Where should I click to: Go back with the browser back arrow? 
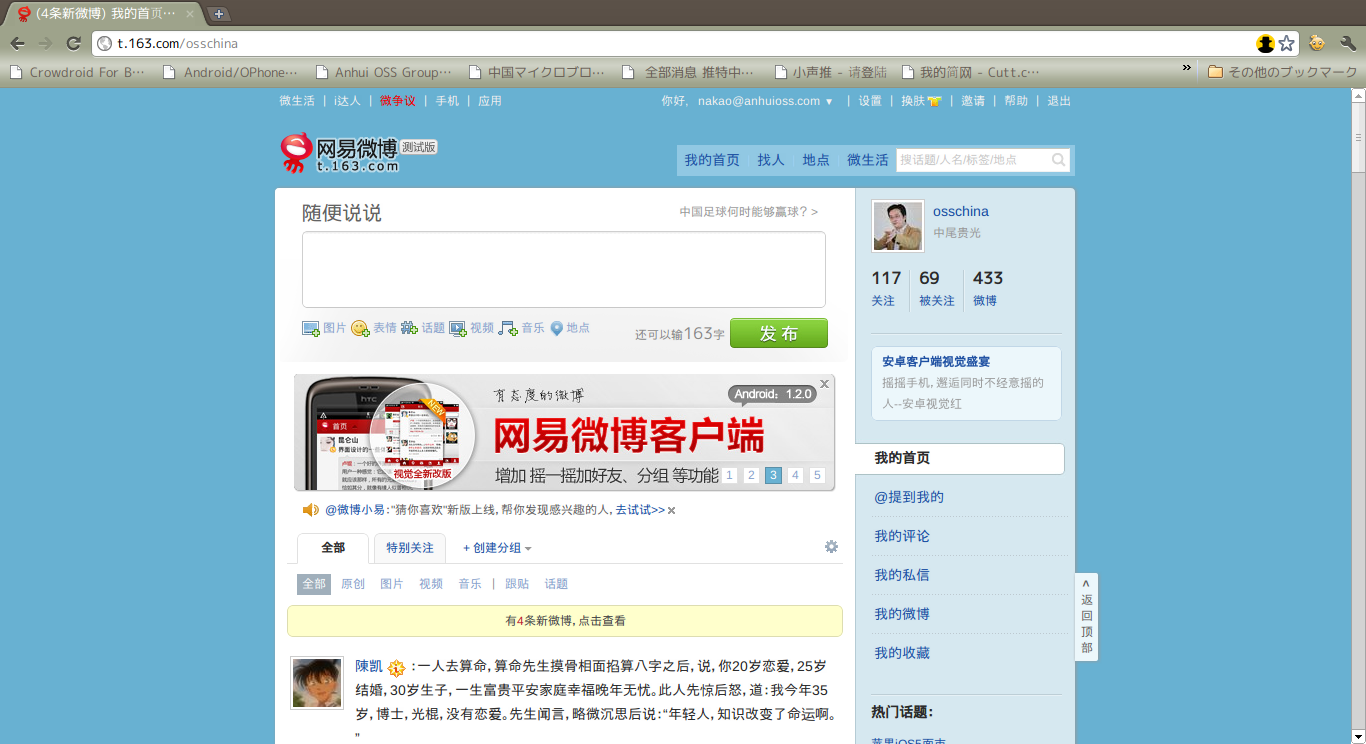(17, 43)
